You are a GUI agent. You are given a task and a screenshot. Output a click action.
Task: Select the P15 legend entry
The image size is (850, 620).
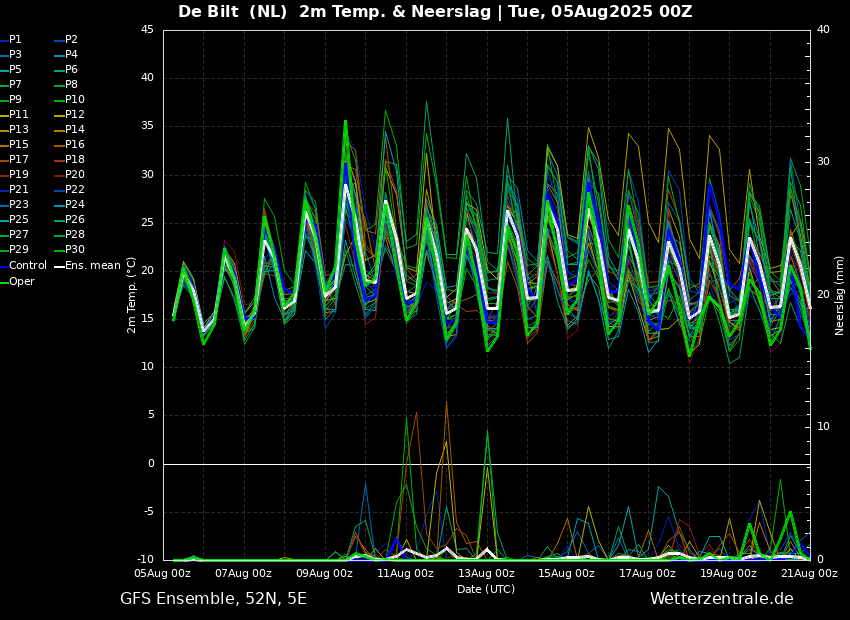[18, 145]
